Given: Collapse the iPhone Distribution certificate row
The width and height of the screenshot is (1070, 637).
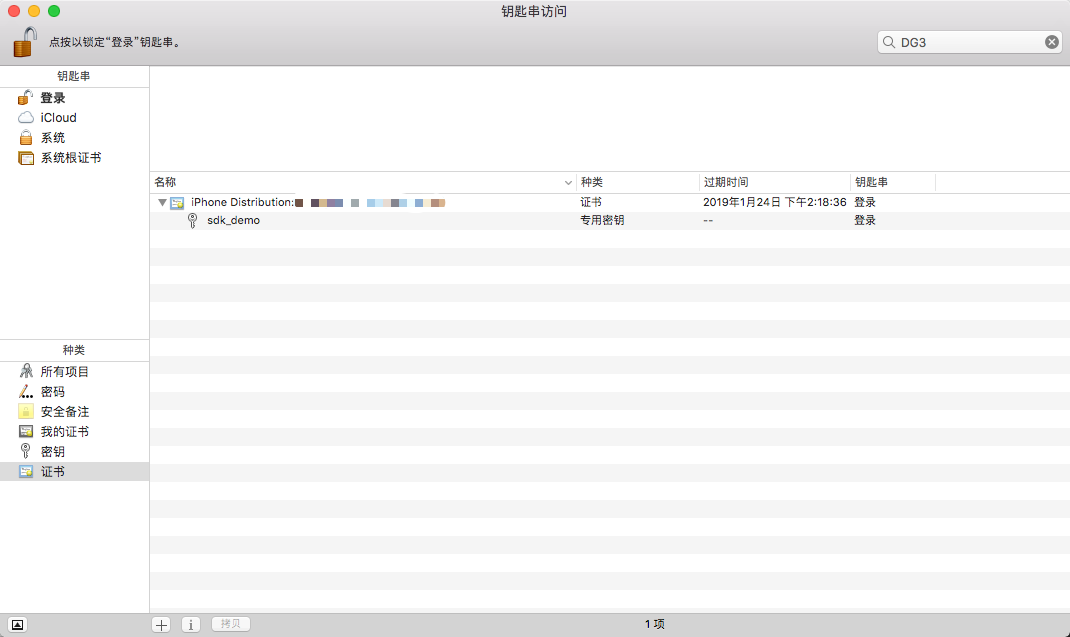Looking at the screenshot, I should (162, 203).
